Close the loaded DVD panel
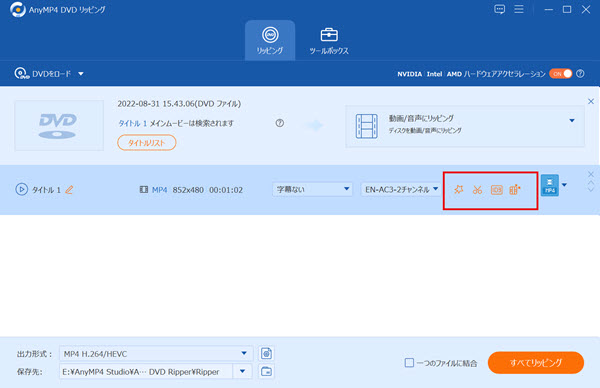This screenshot has width=600, height=388. pyautogui.click(x=591, y=101)
